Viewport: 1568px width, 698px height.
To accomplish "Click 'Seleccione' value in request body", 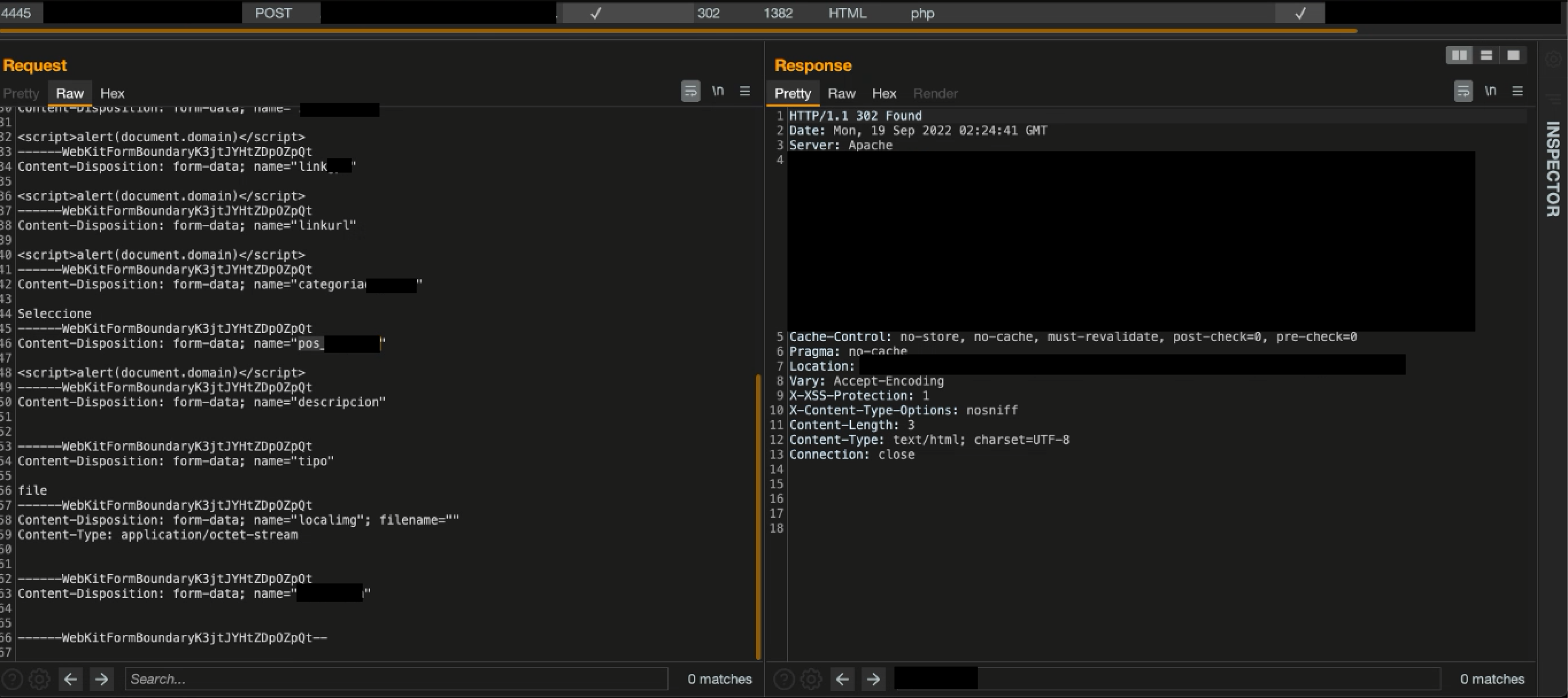I will coord(54,313).
